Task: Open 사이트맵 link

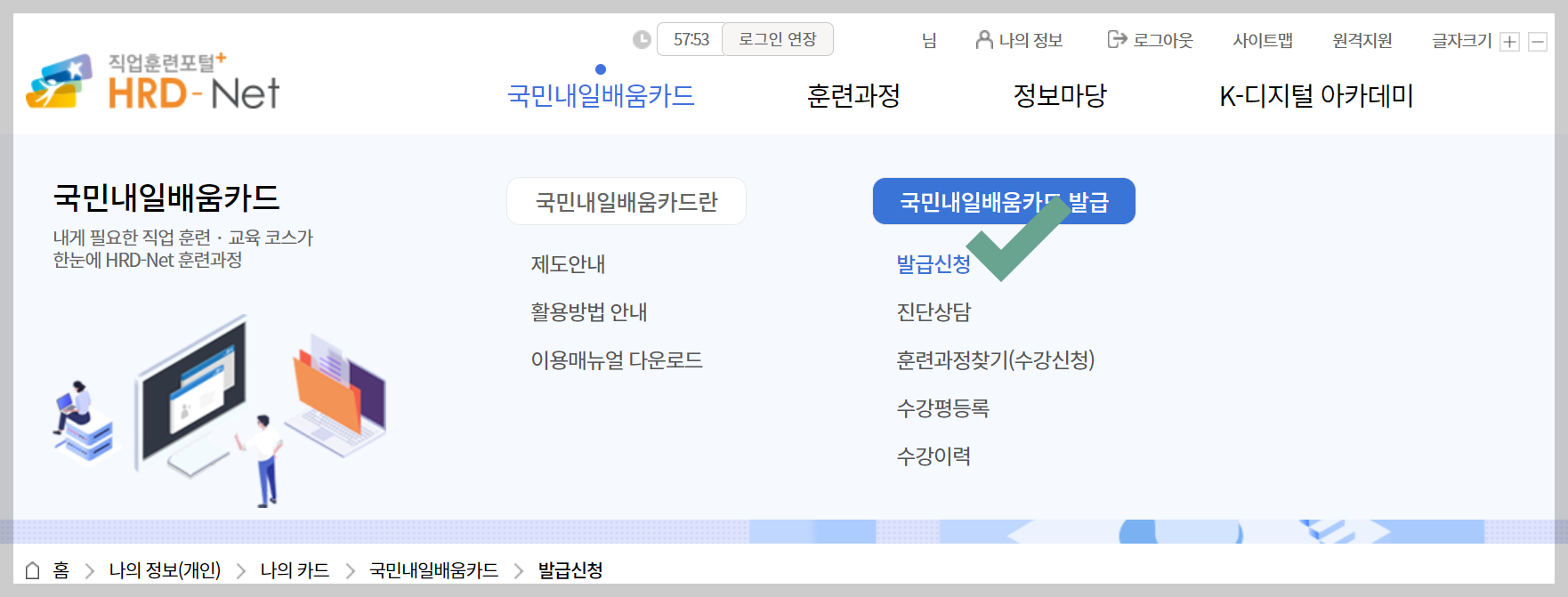Action: [1263, 40]
